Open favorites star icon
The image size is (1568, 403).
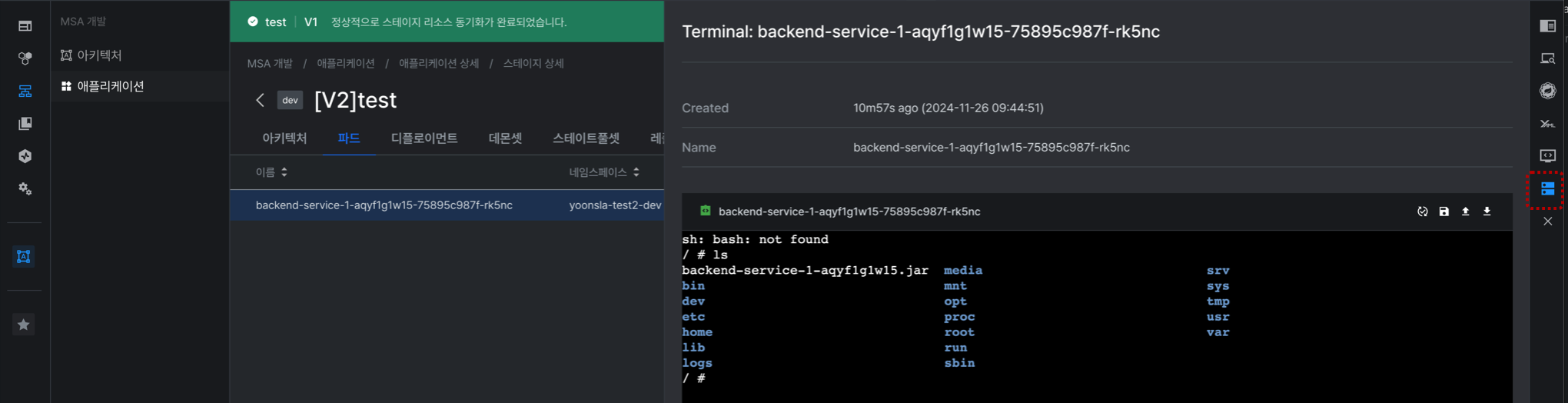24,325
